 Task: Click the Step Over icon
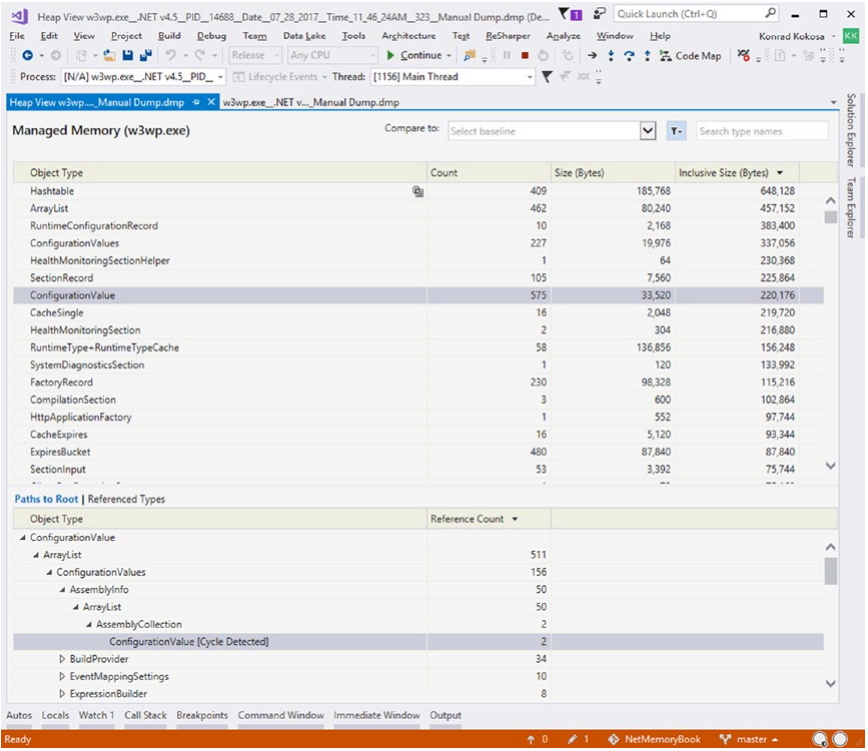coord(629,55)
